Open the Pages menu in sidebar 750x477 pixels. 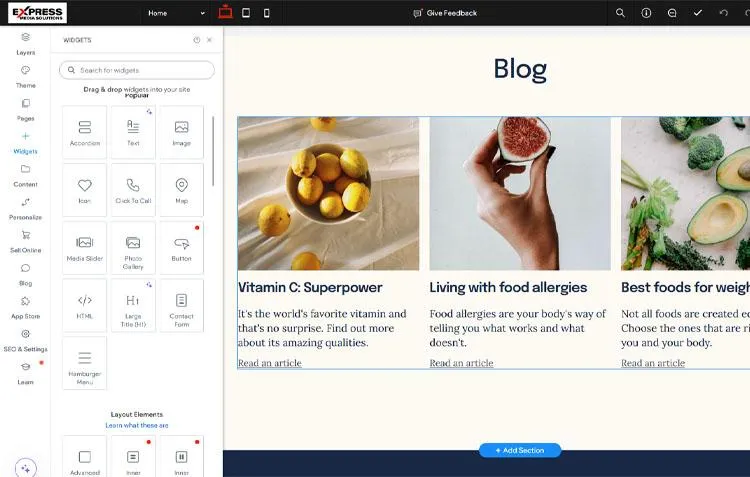coord(25,110)
